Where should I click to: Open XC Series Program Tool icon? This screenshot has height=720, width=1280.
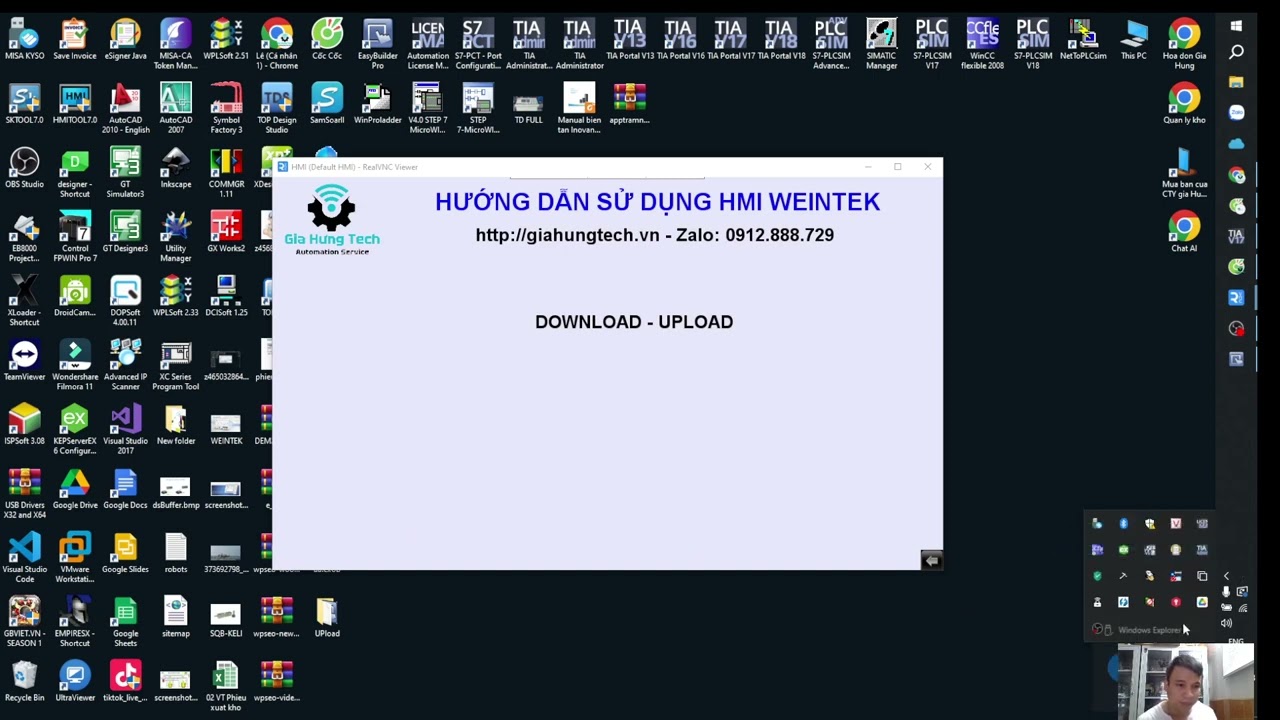176,365
